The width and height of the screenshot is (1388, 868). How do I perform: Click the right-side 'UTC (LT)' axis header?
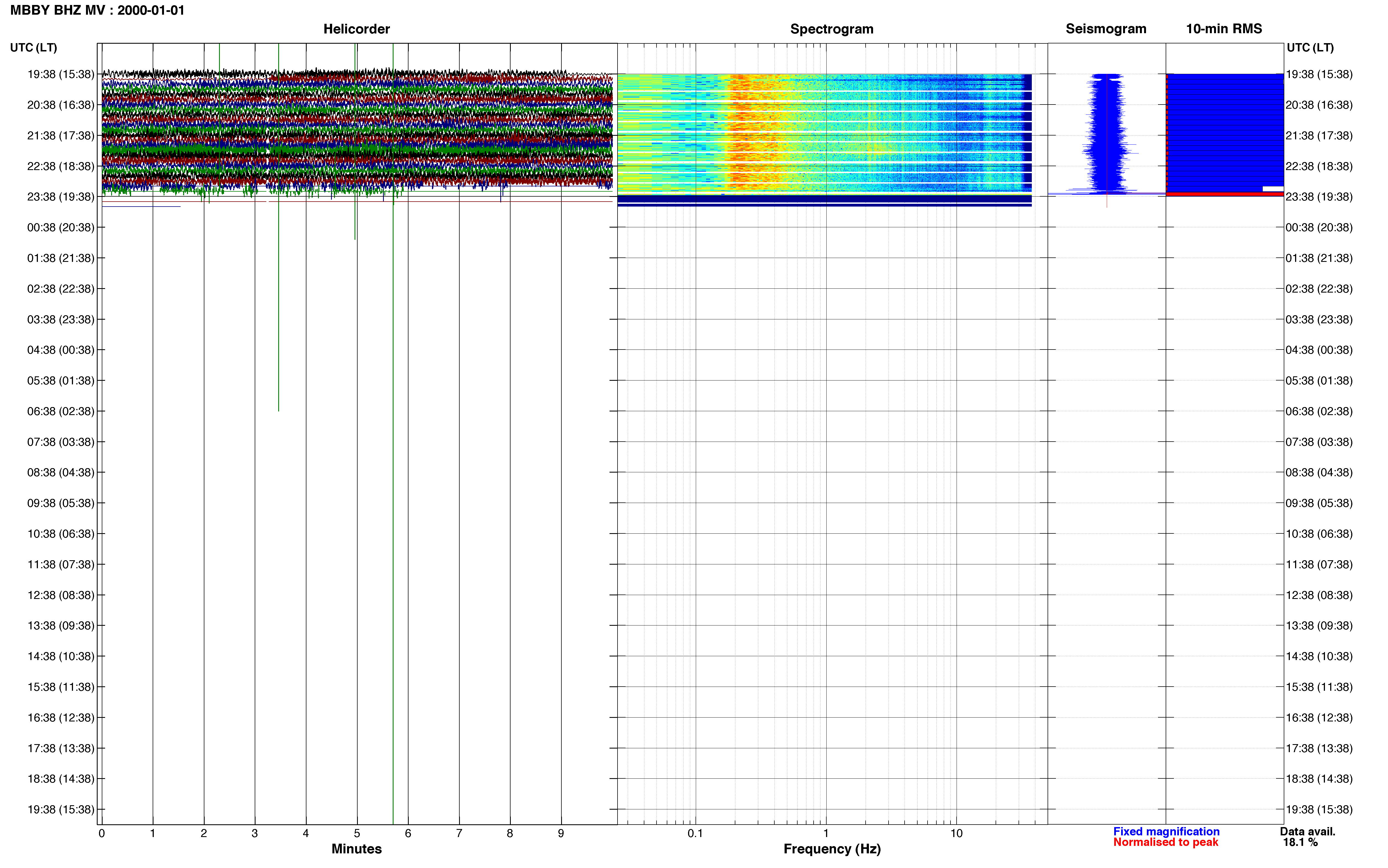[1310, 48]
